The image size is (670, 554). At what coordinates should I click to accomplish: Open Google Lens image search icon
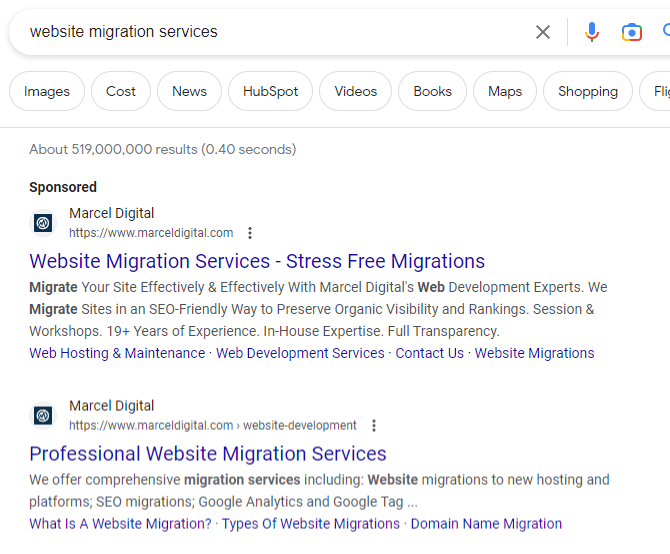[632, 32]
